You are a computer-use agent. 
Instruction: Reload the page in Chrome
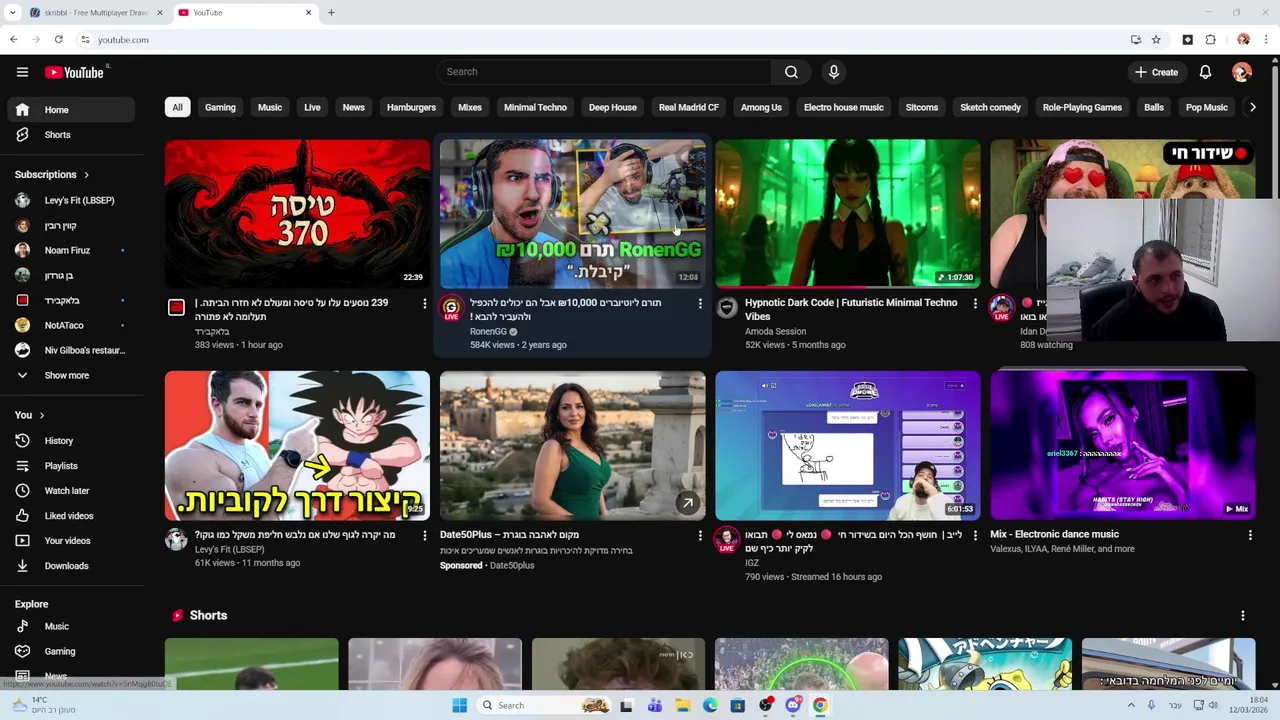point(59,40)
